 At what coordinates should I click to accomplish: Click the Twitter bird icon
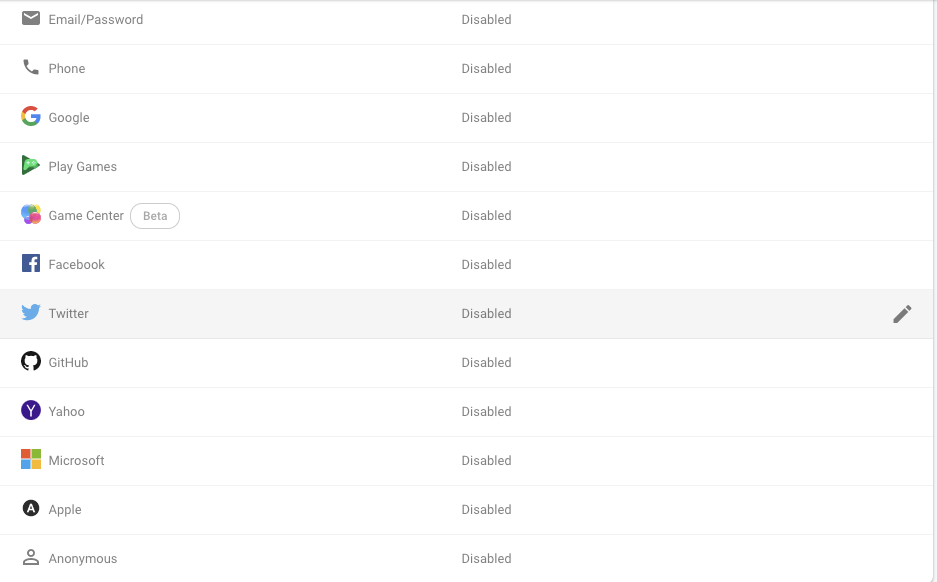30,313
